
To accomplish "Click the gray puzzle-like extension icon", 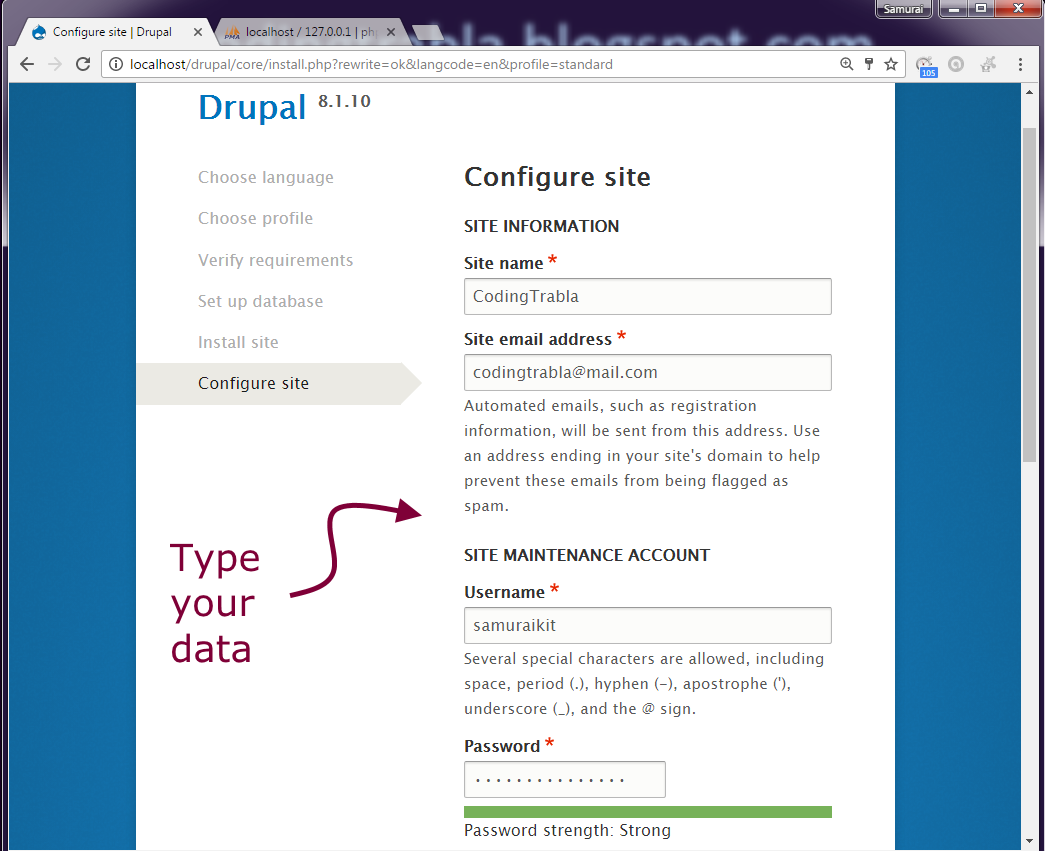I will (x=988, y=64).
